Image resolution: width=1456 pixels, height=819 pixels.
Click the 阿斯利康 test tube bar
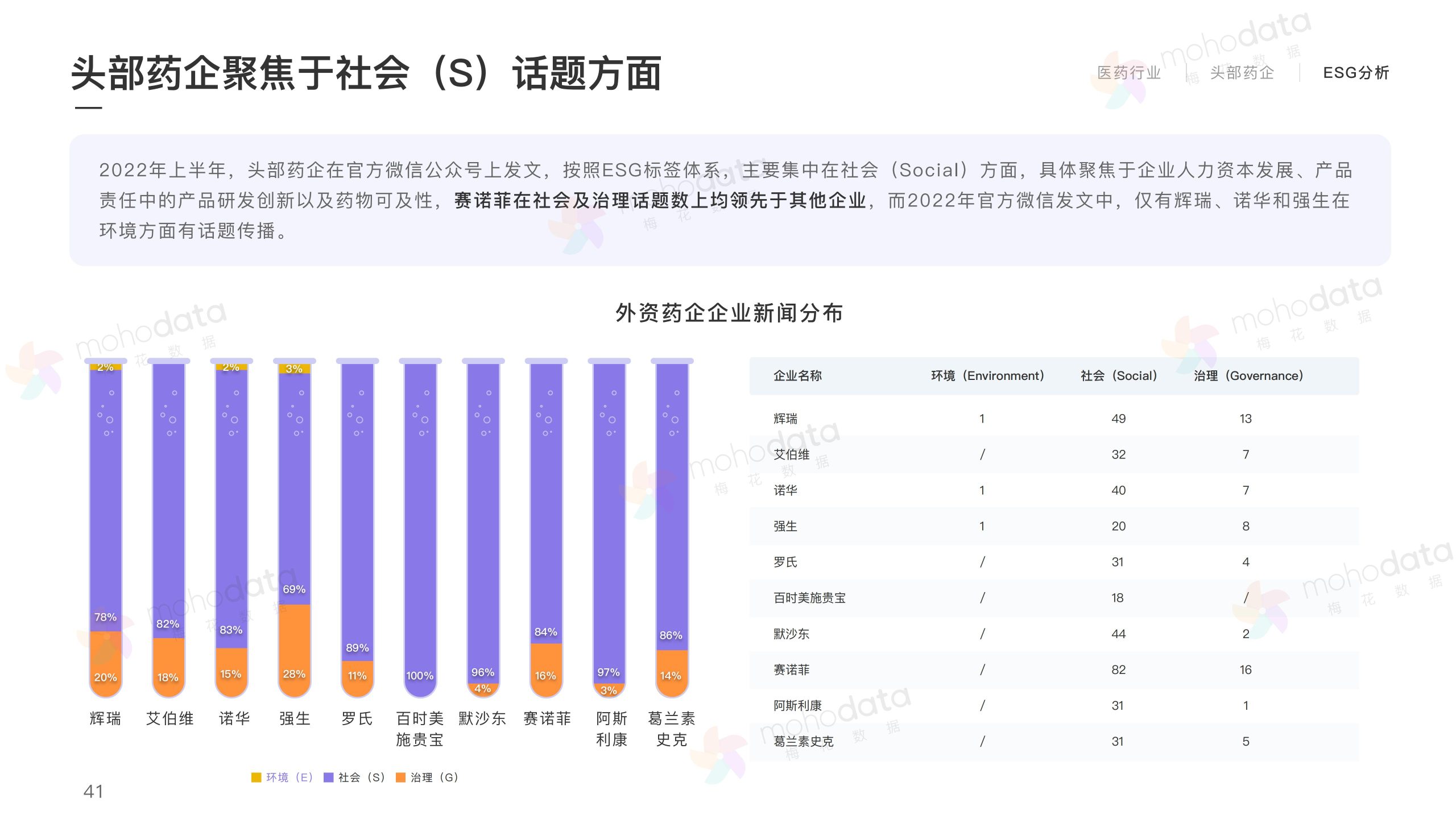[609, 512]
